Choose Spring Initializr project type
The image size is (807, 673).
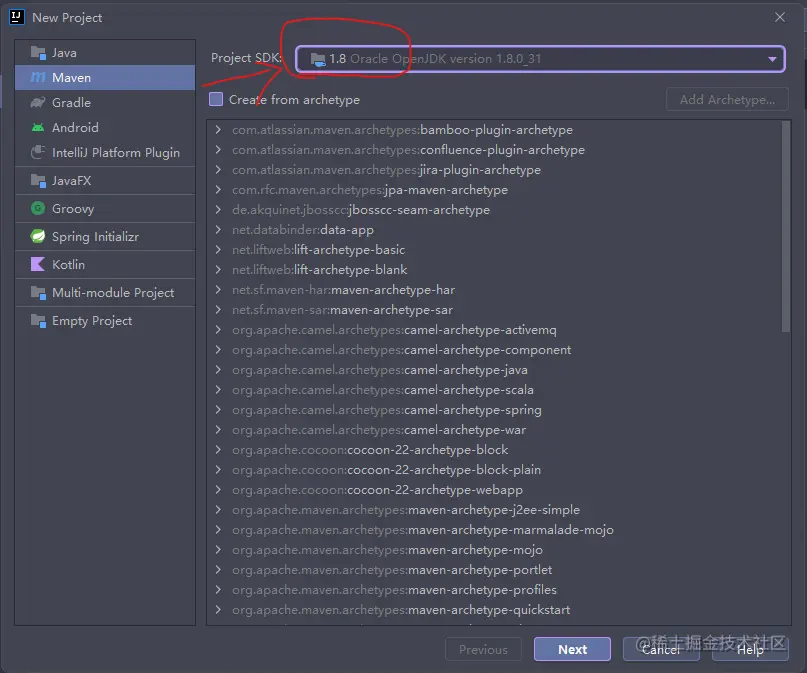105,236
